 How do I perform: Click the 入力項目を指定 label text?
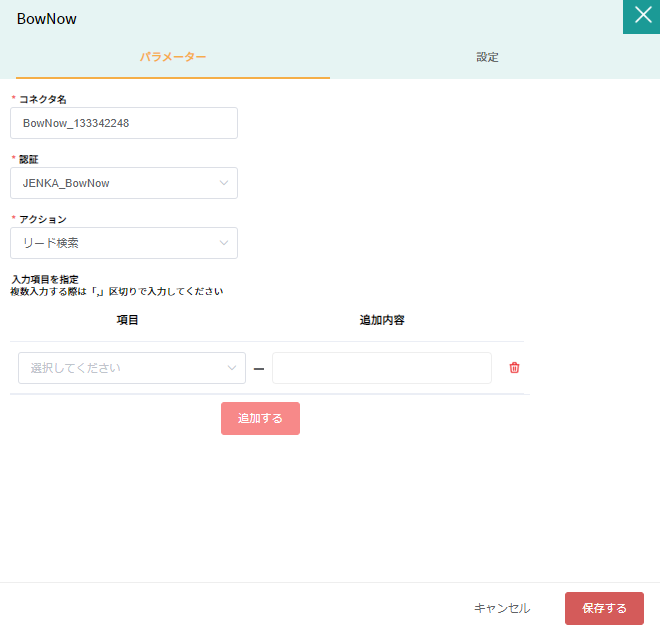coord(45,279)
